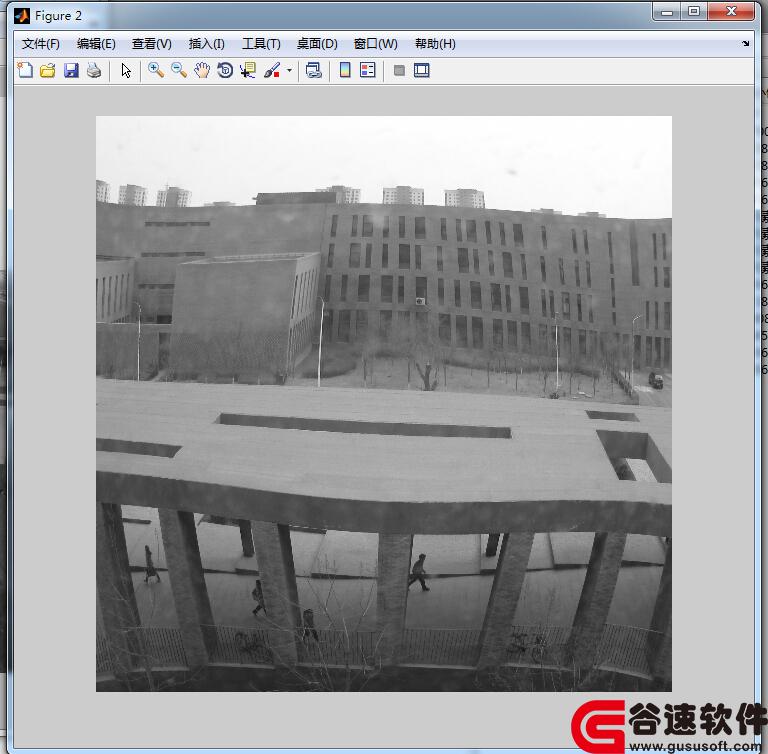
Task: Expand the brush color dropdown arrow
Action: [x=289, y=71]
